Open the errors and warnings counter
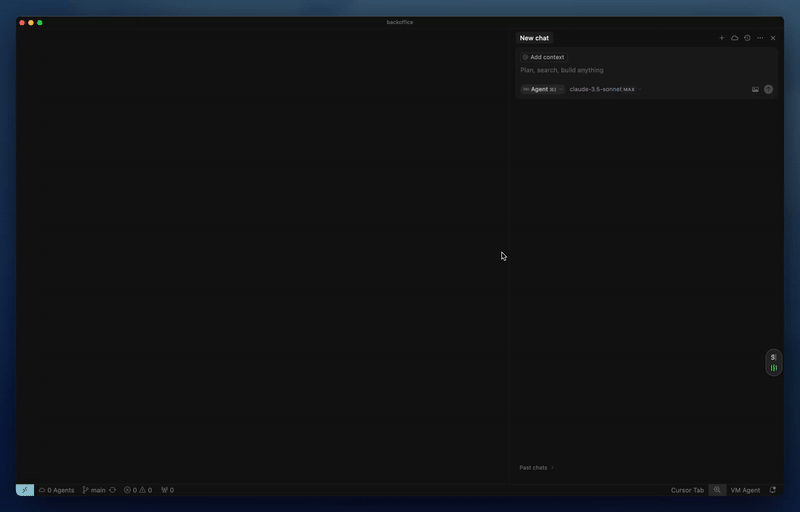 click(138, 490)
